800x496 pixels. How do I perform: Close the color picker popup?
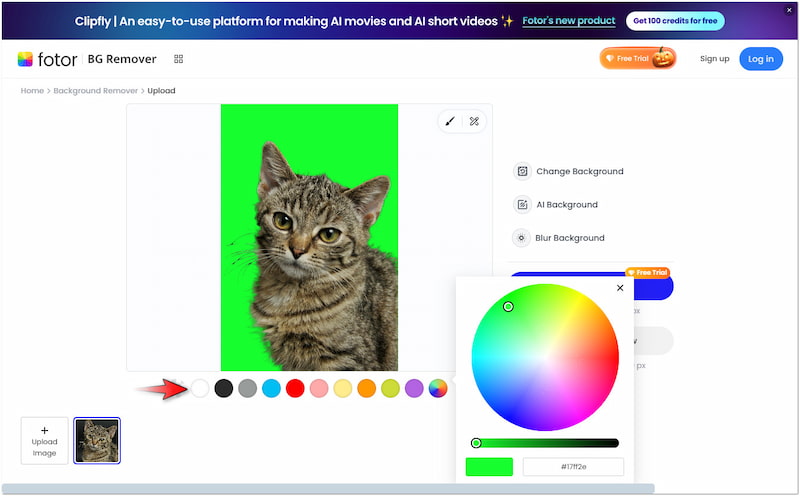click(620, 288)
